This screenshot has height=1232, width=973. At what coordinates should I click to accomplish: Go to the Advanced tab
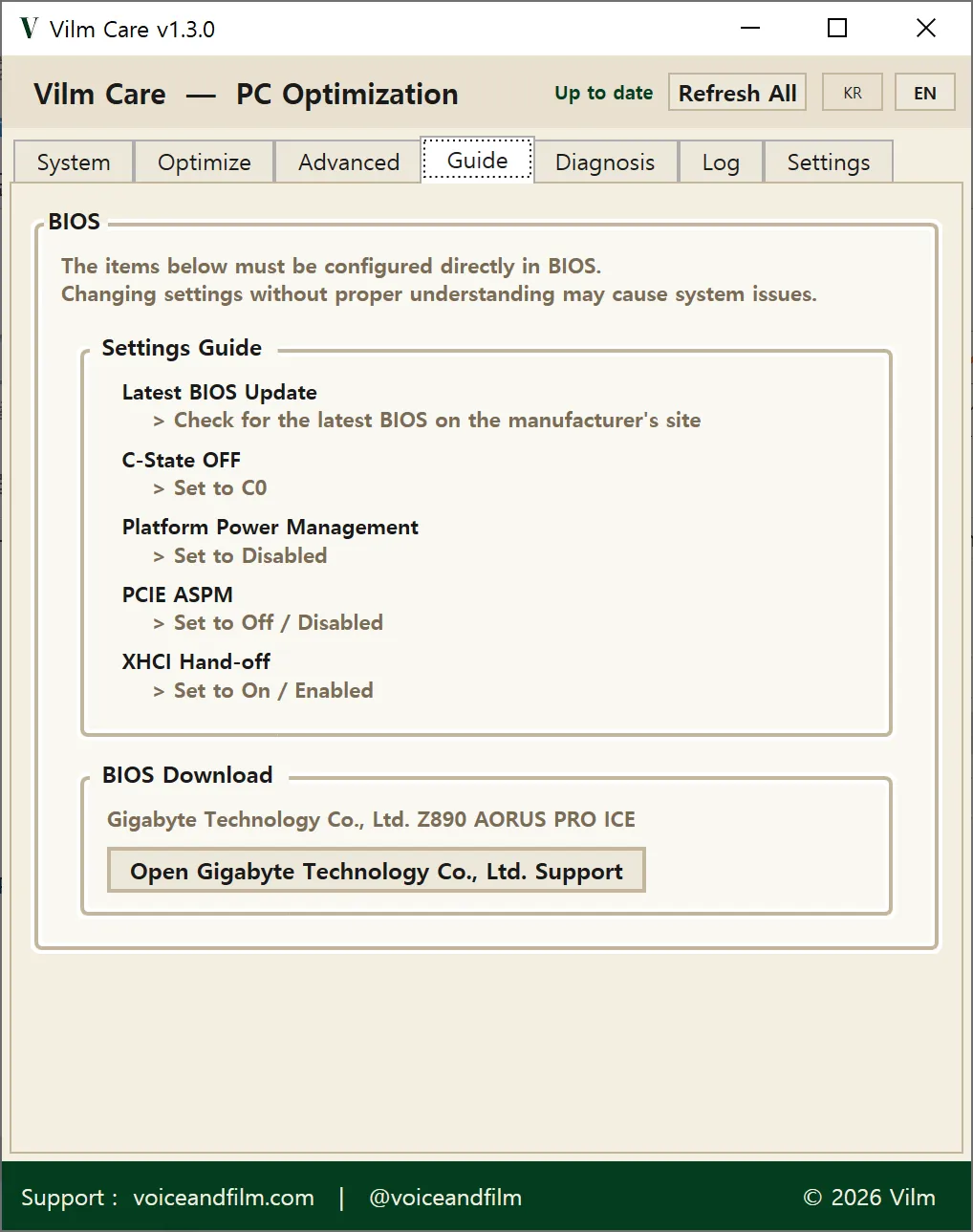pyautogui.click(x=349, y=162)
